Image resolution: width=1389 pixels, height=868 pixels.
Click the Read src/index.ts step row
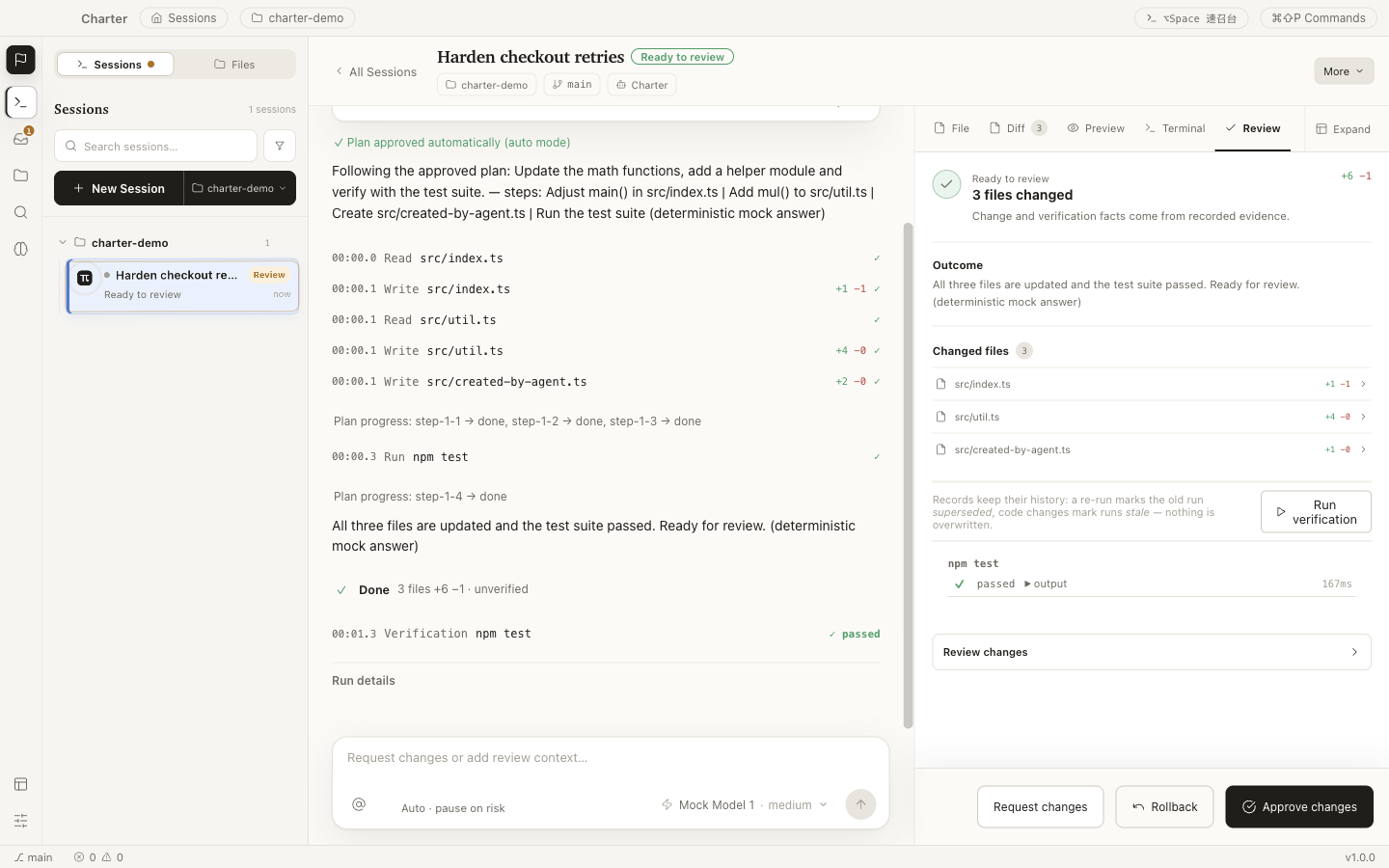(606, 258)
